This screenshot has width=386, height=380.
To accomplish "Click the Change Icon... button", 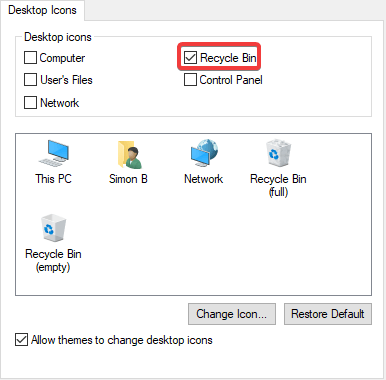I will click(x=232, y=314).
